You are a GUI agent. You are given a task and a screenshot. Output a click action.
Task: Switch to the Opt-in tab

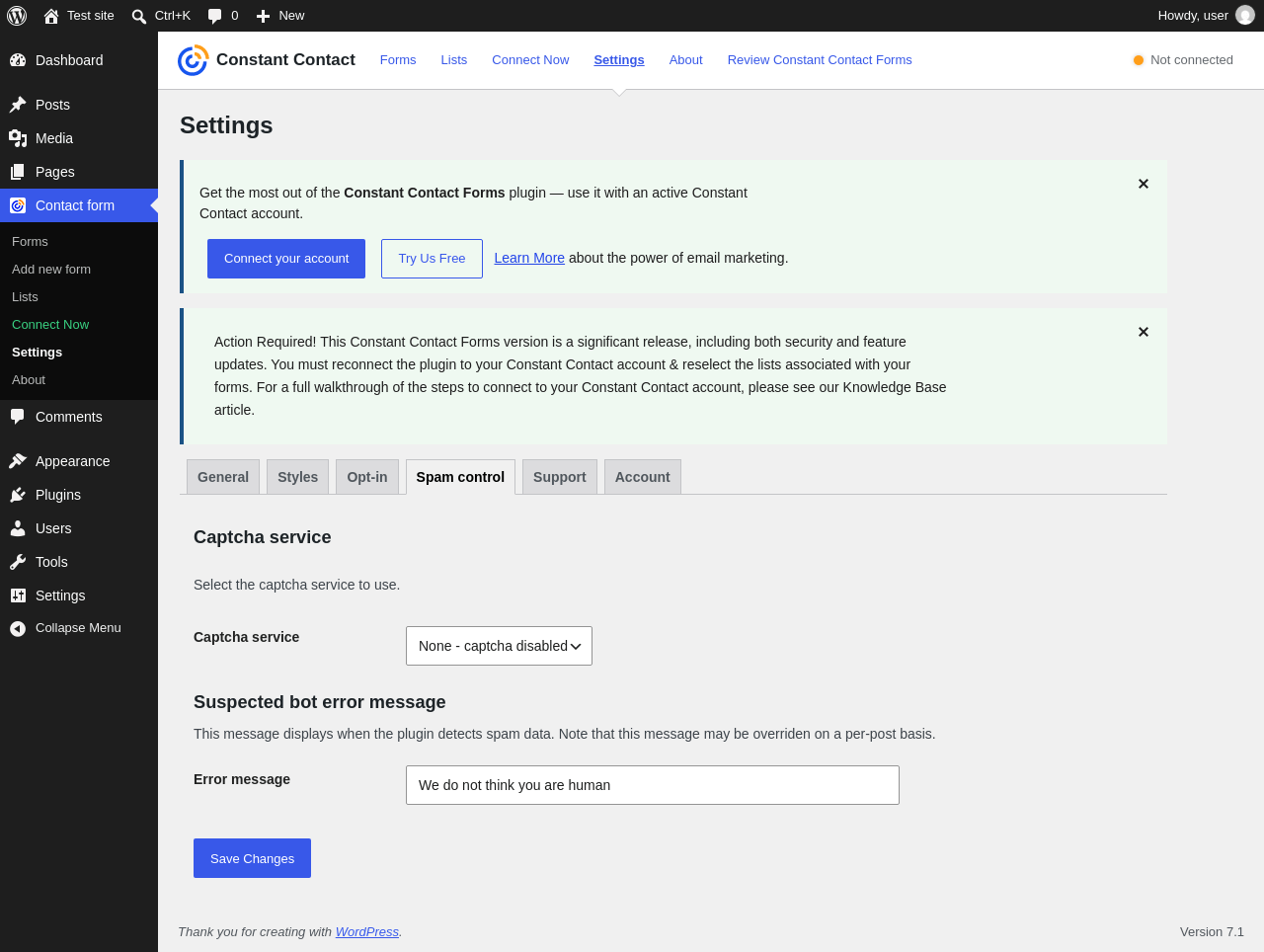[x=367, y=477]
